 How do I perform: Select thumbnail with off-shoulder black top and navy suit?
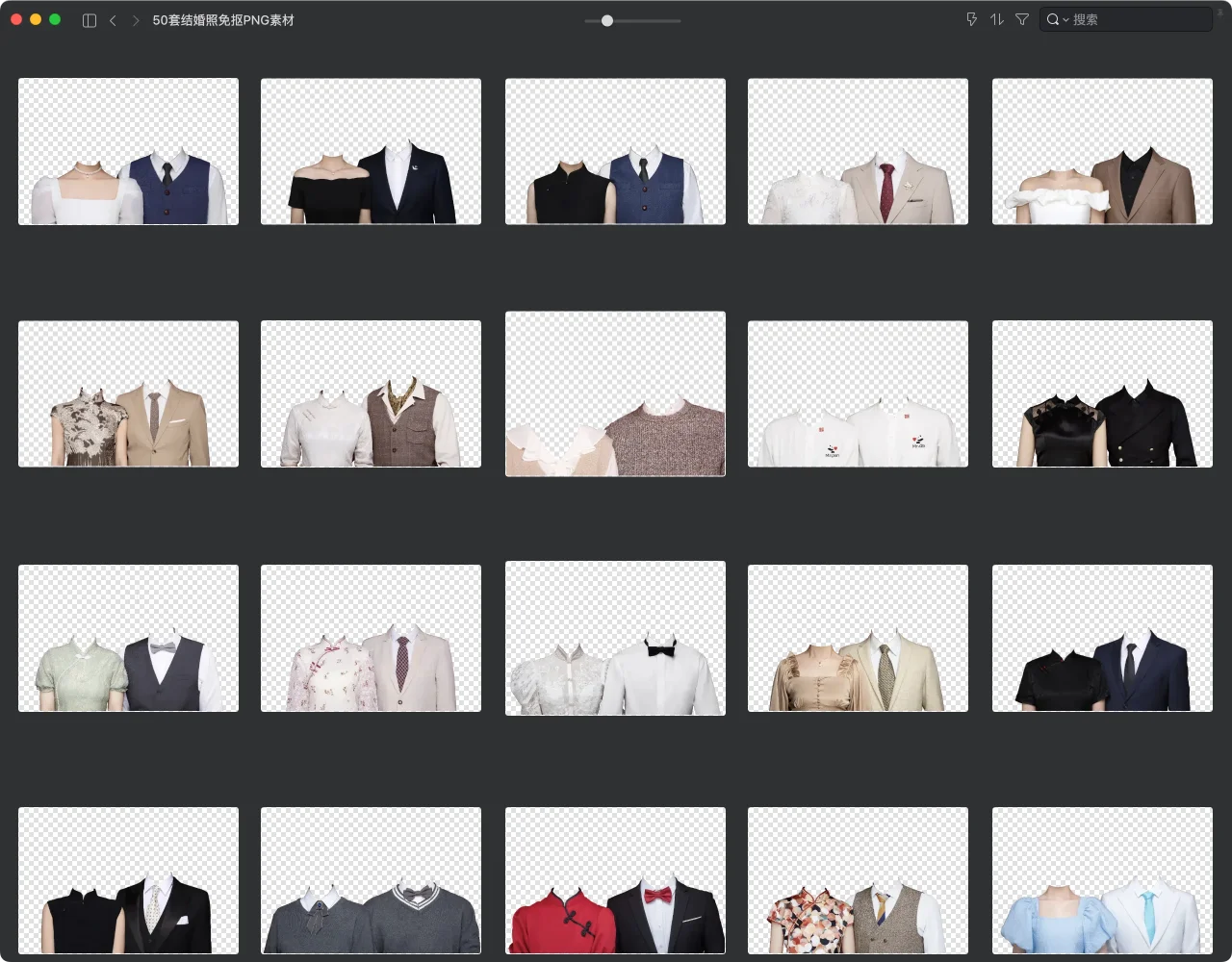[371, 151]
